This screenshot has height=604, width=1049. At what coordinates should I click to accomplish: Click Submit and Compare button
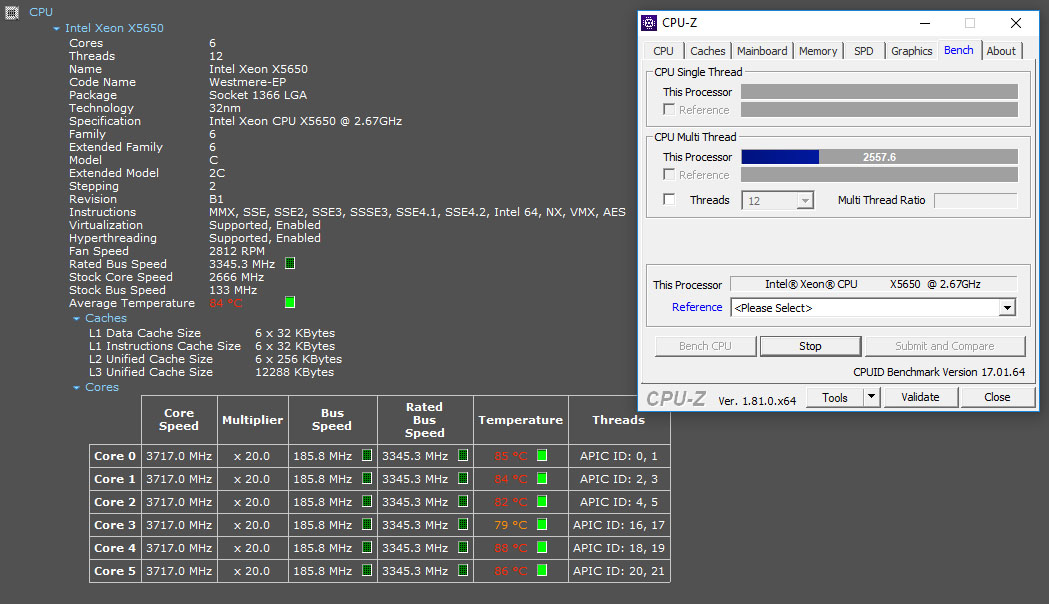945,346
